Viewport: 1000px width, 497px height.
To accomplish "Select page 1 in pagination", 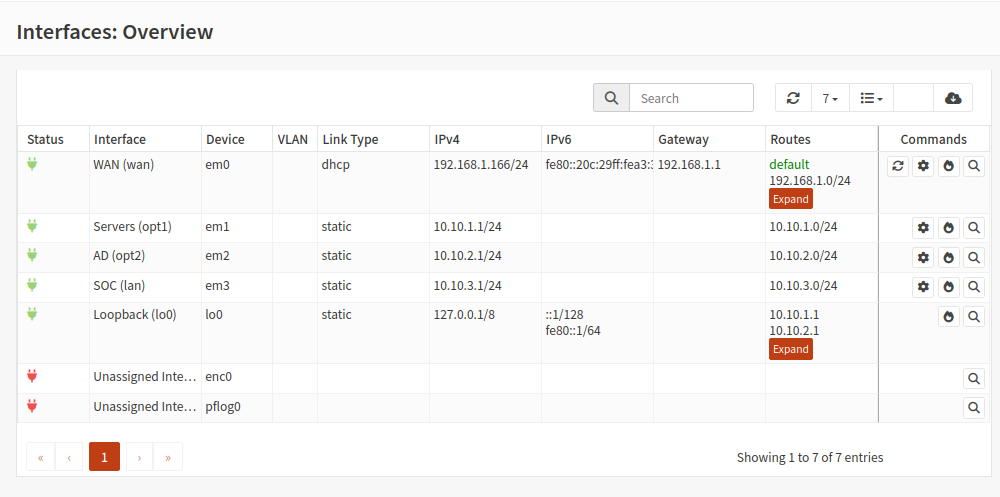I will point(104,457).
